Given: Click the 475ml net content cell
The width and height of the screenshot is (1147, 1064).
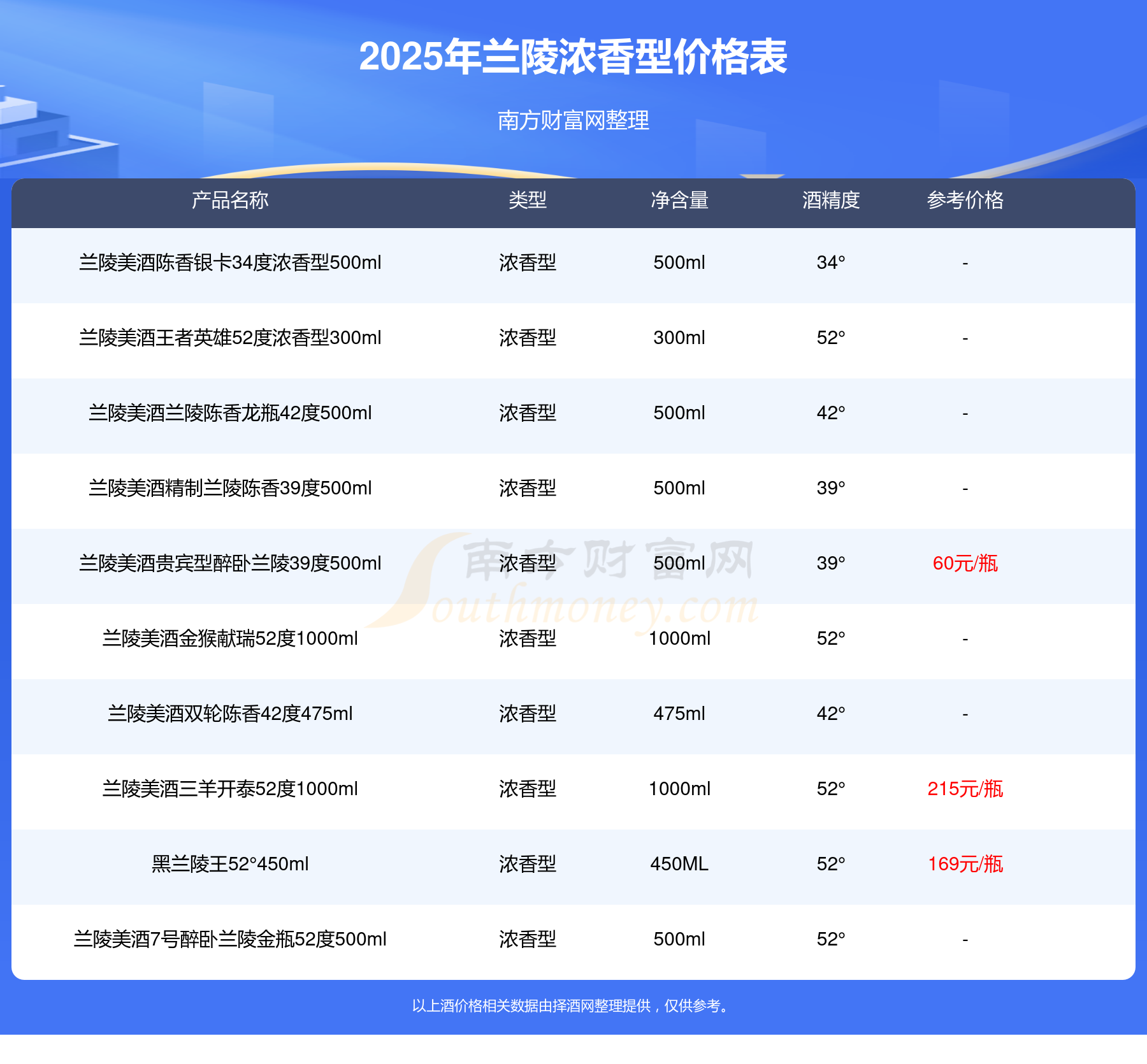Looking at the screenshot, I should [679, 714].
